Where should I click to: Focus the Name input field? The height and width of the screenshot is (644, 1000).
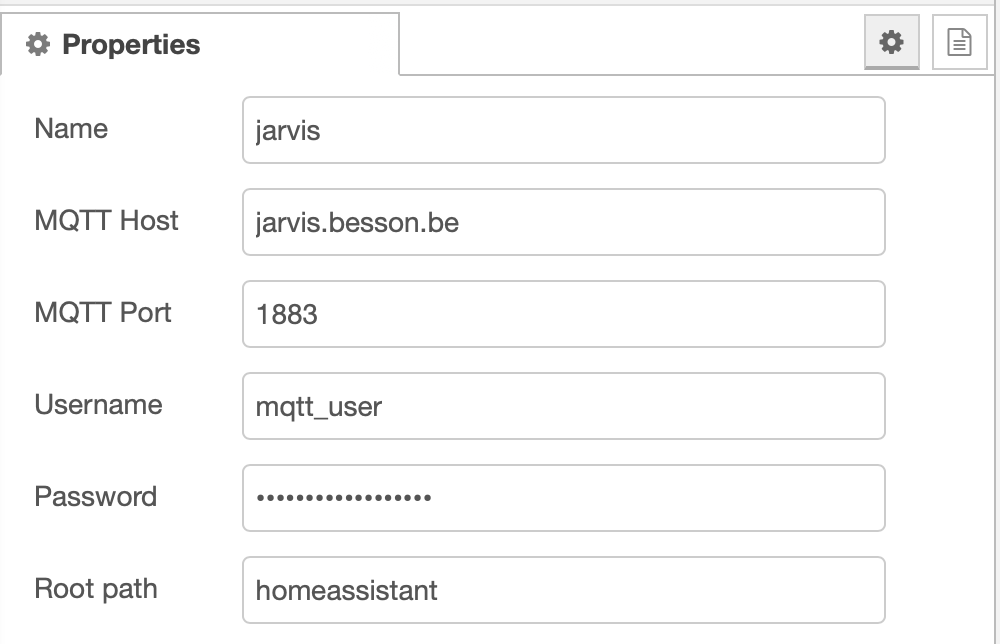[563, 130]
